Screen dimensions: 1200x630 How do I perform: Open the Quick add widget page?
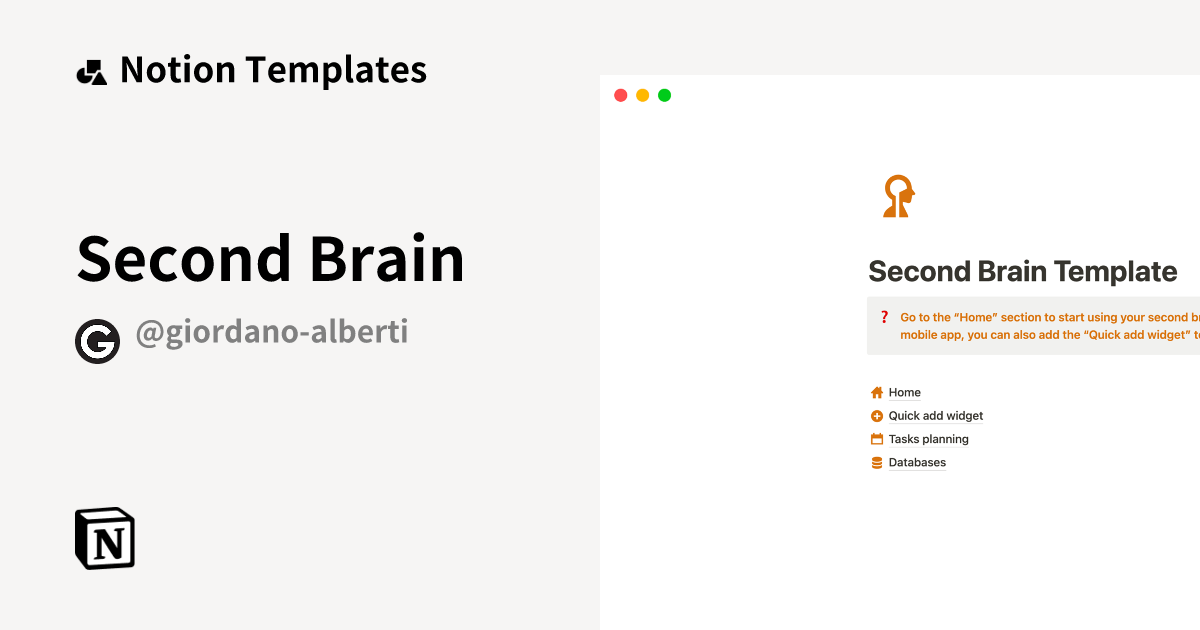(x=935, y=415)
